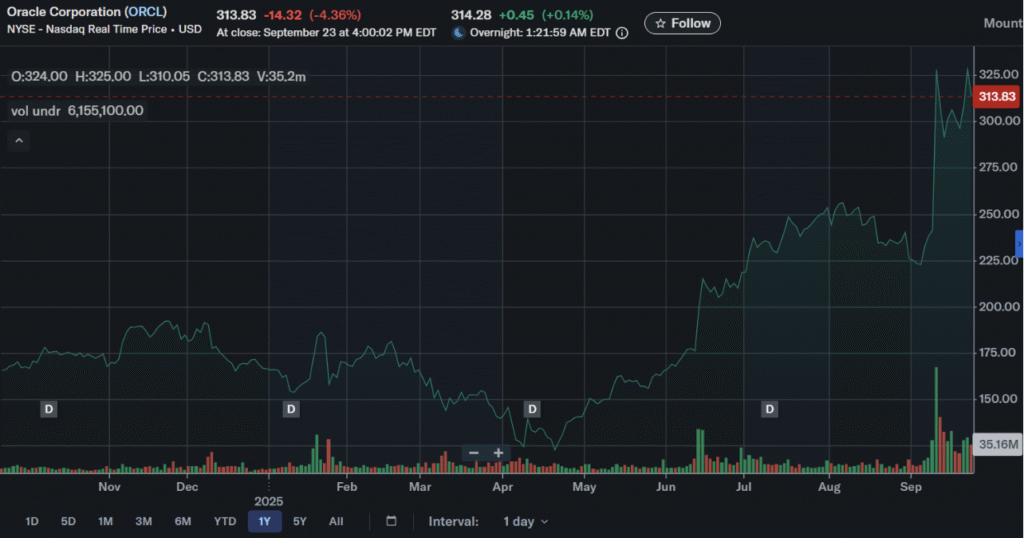Switch to the YTD range
Image resolution: width=1024 pixels, height=538 pixels.
click(225, 522)
